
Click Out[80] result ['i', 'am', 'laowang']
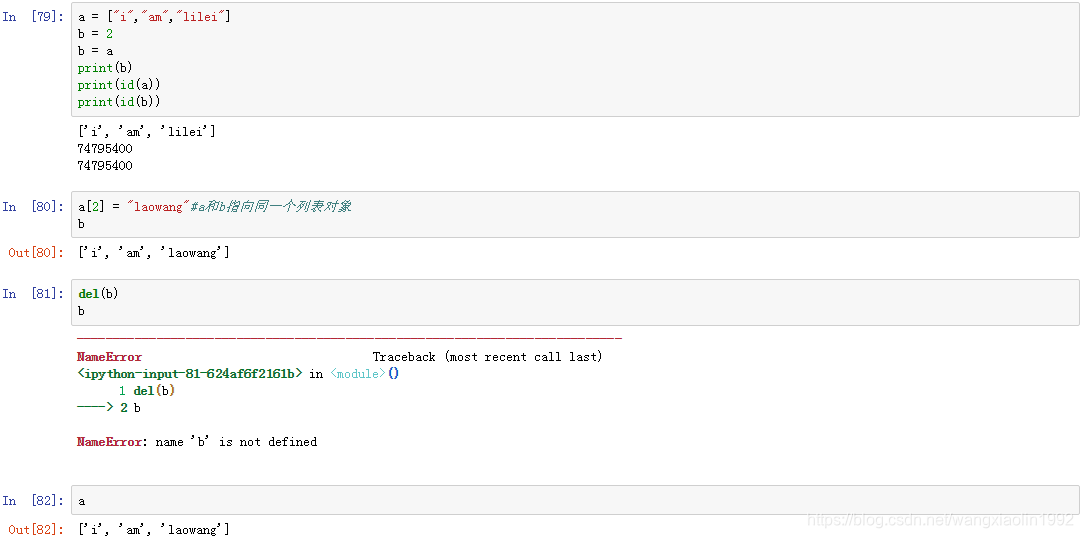153,253
